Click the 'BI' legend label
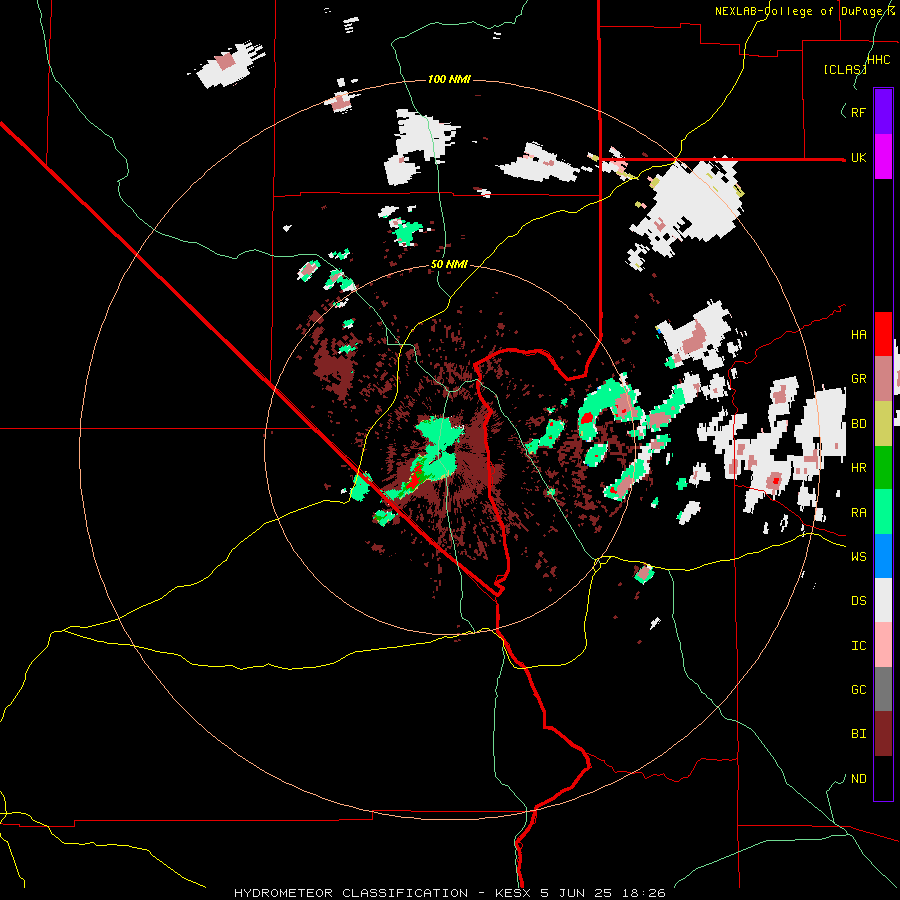Screen dimensions: 900x900 pos(858,734)
